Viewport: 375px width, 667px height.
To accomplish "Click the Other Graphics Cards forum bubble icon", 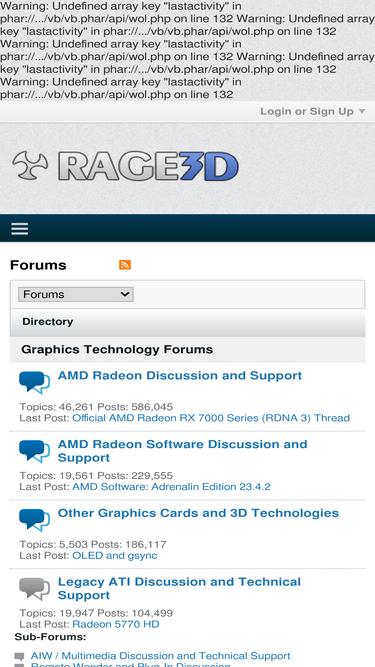I will tap(34, 520).
